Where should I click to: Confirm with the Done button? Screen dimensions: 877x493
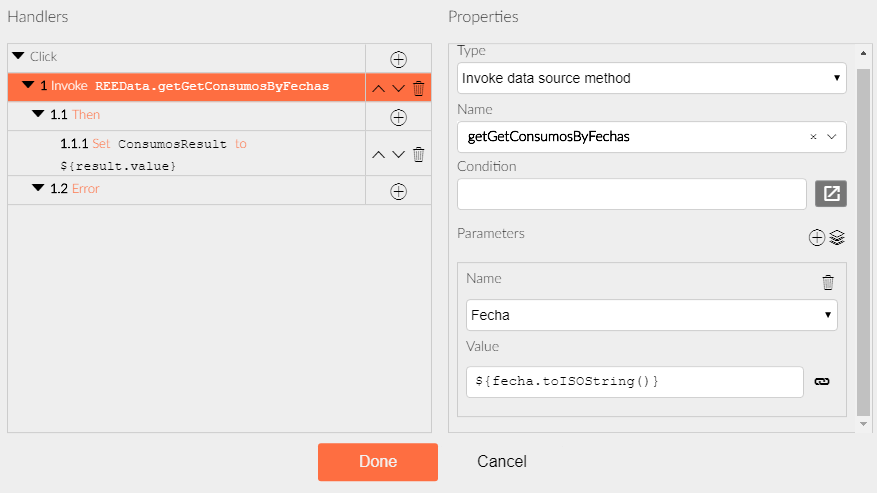tap(378, 462)
